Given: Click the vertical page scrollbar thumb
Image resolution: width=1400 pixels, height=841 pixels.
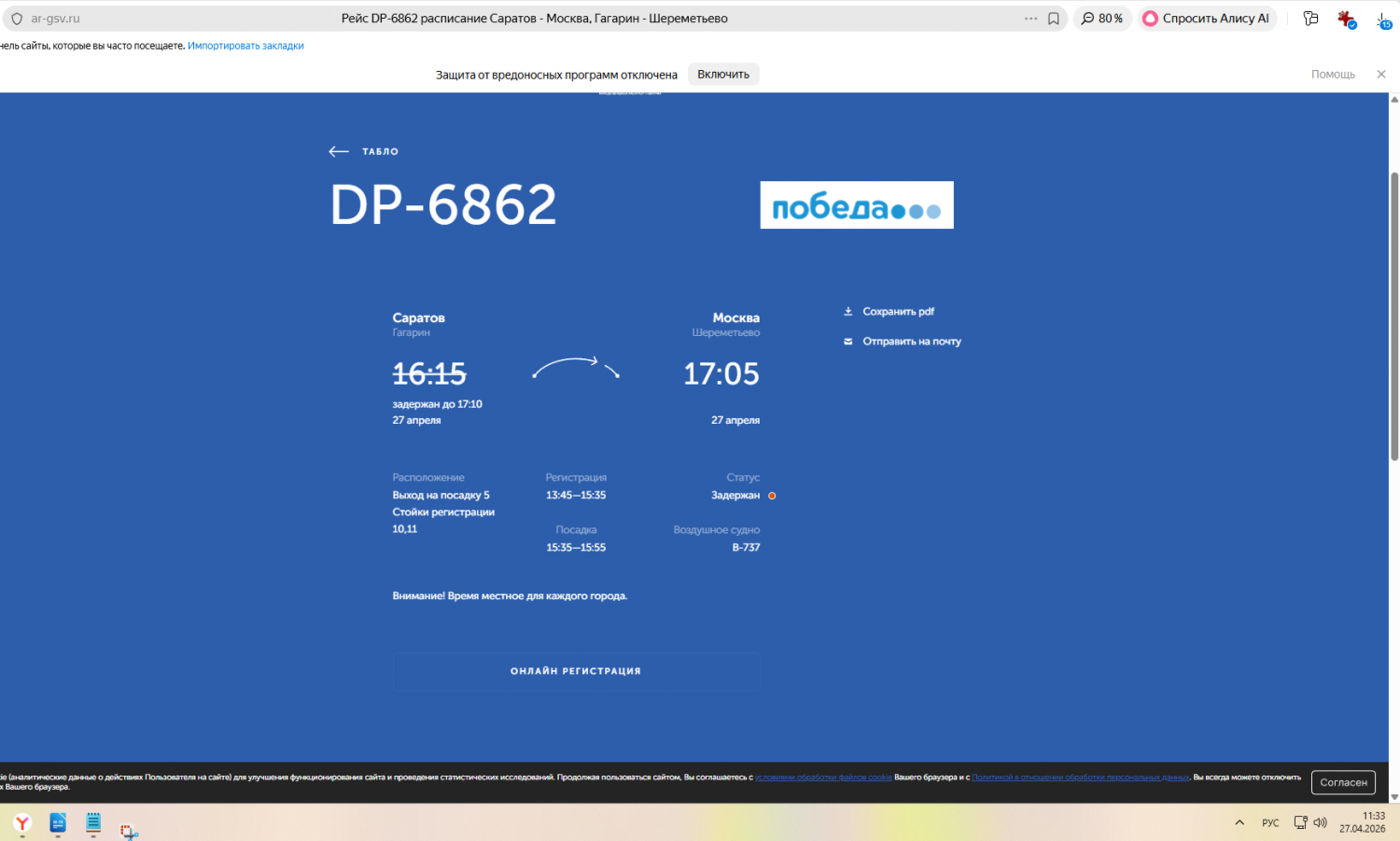Looking at the screenshot, I should 1394,317.
